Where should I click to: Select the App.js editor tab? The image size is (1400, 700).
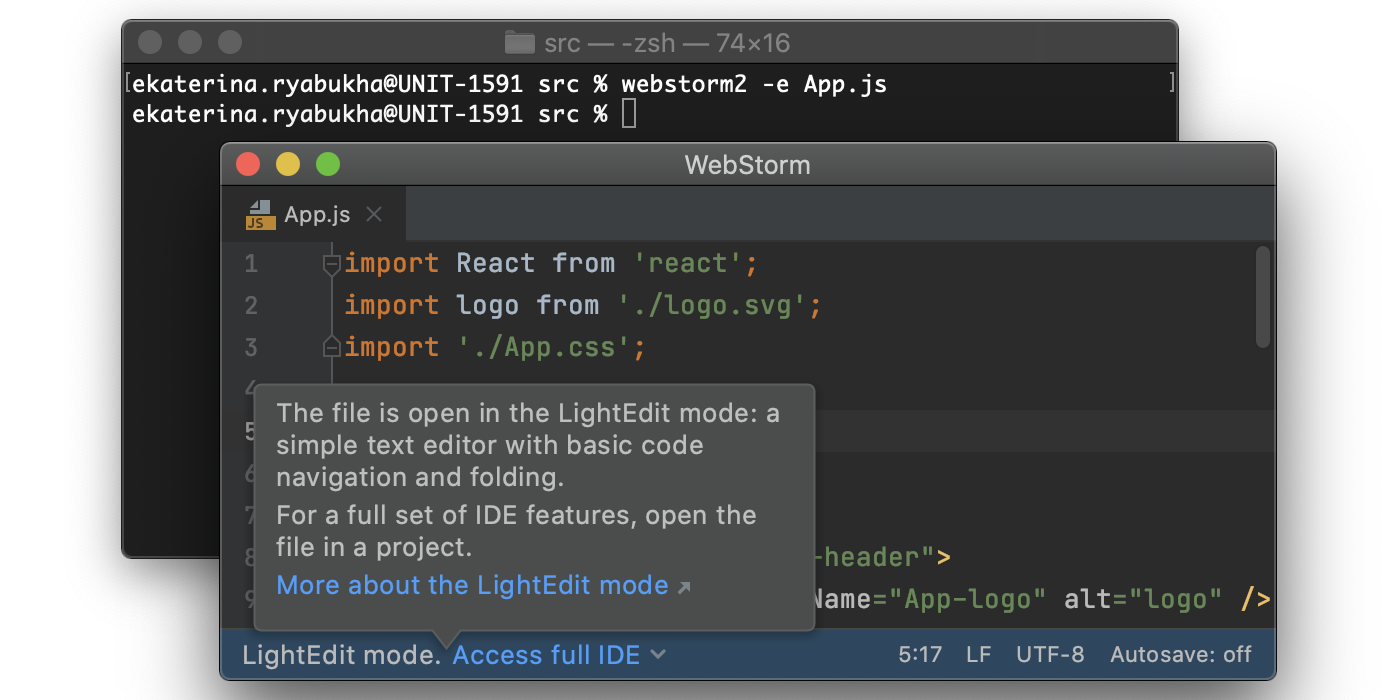pyautogui.click(x=314, y=214)
